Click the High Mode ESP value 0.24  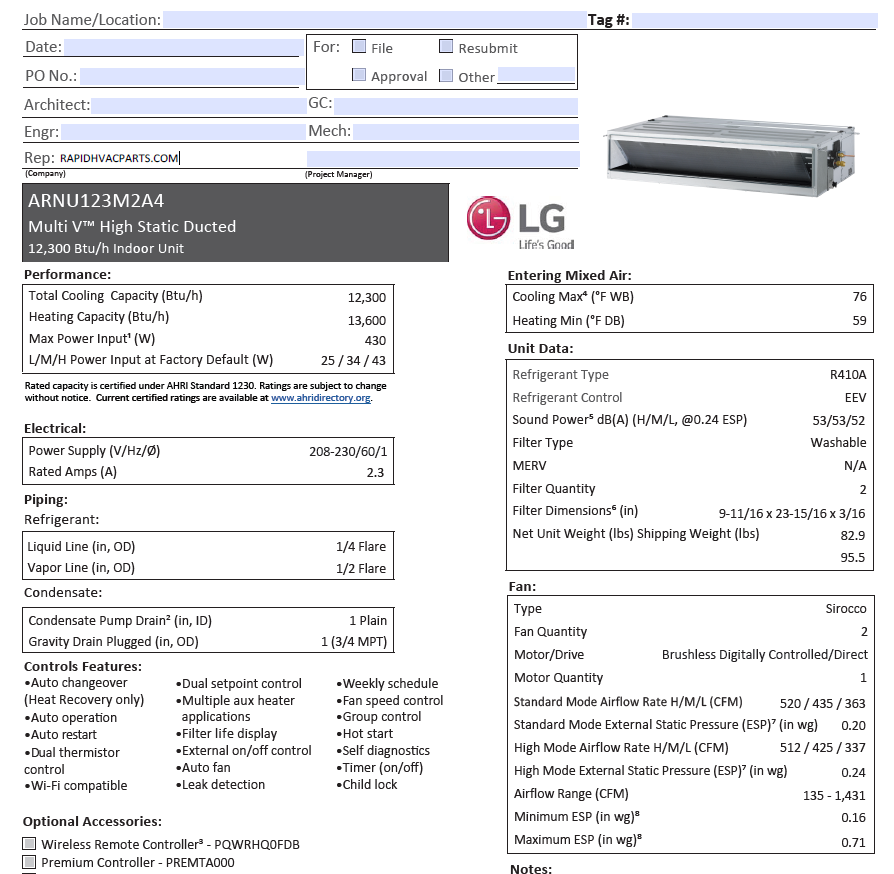tap(853, 773)
